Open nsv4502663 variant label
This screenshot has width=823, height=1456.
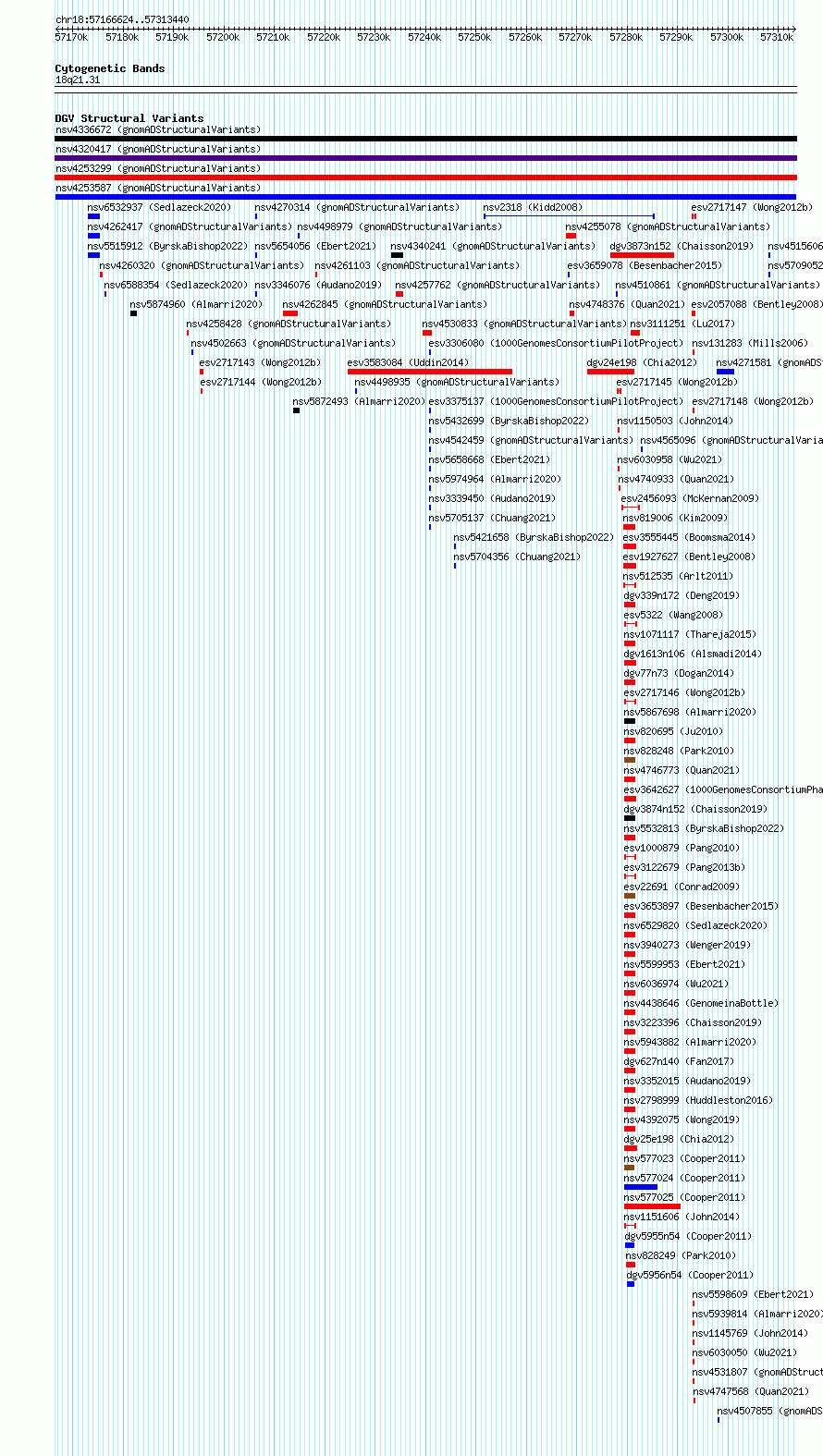click(293, 343)
